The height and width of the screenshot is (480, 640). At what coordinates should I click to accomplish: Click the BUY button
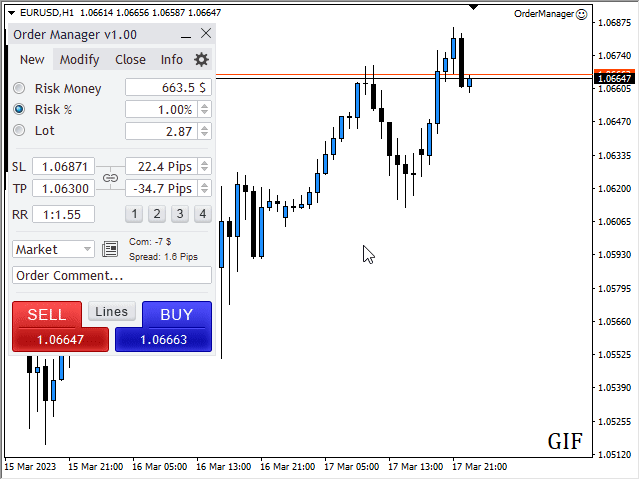click(177, 315)
